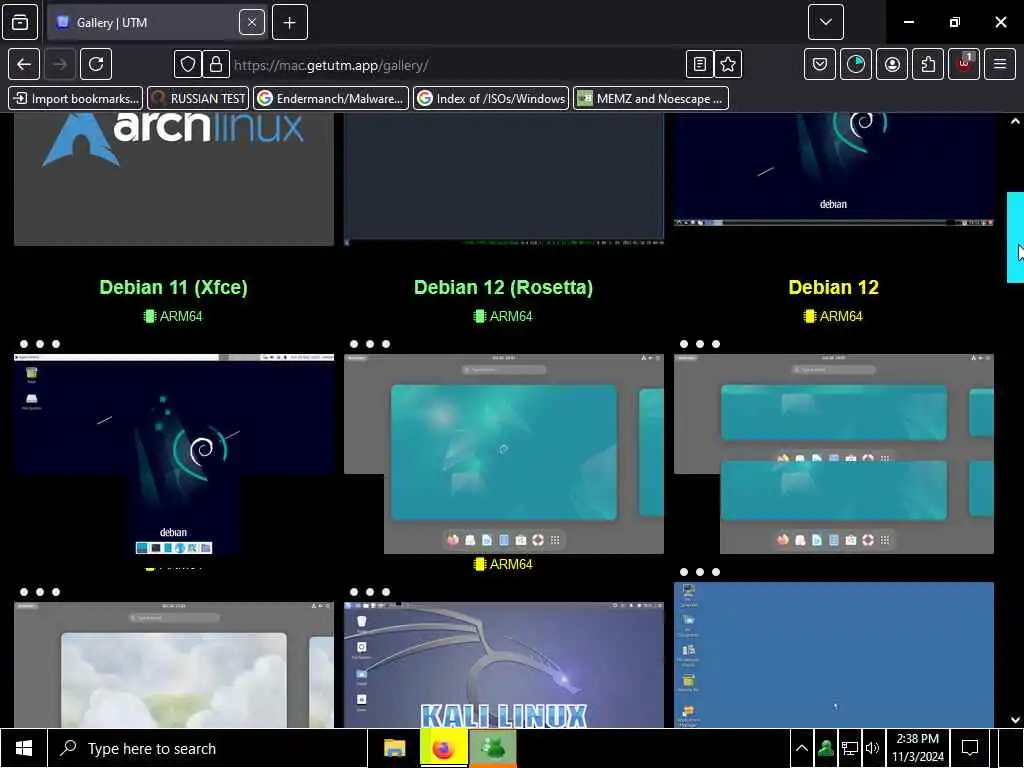Click the yellow ARM64 label under Debian 12

pyautogui.click(x=833, y=316)
